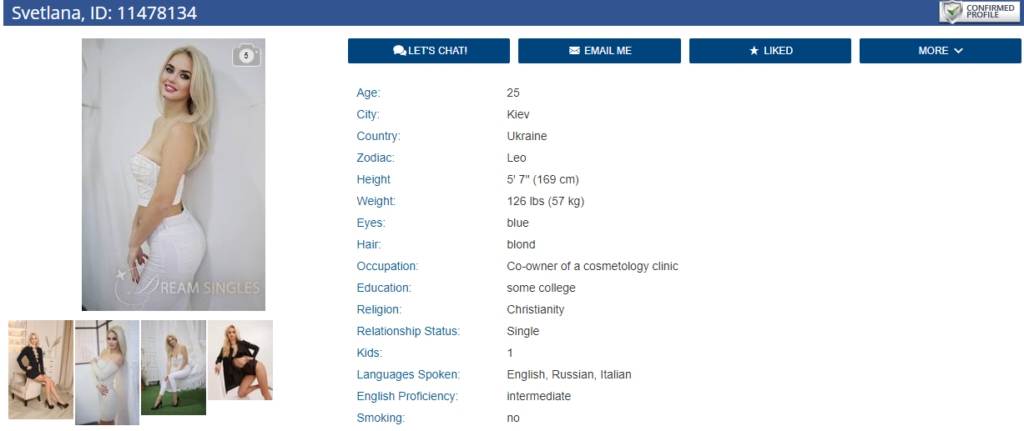View thumbnail of woman sitting on grass
This screenshot has width=1024, height=431.
click(174, 367)
